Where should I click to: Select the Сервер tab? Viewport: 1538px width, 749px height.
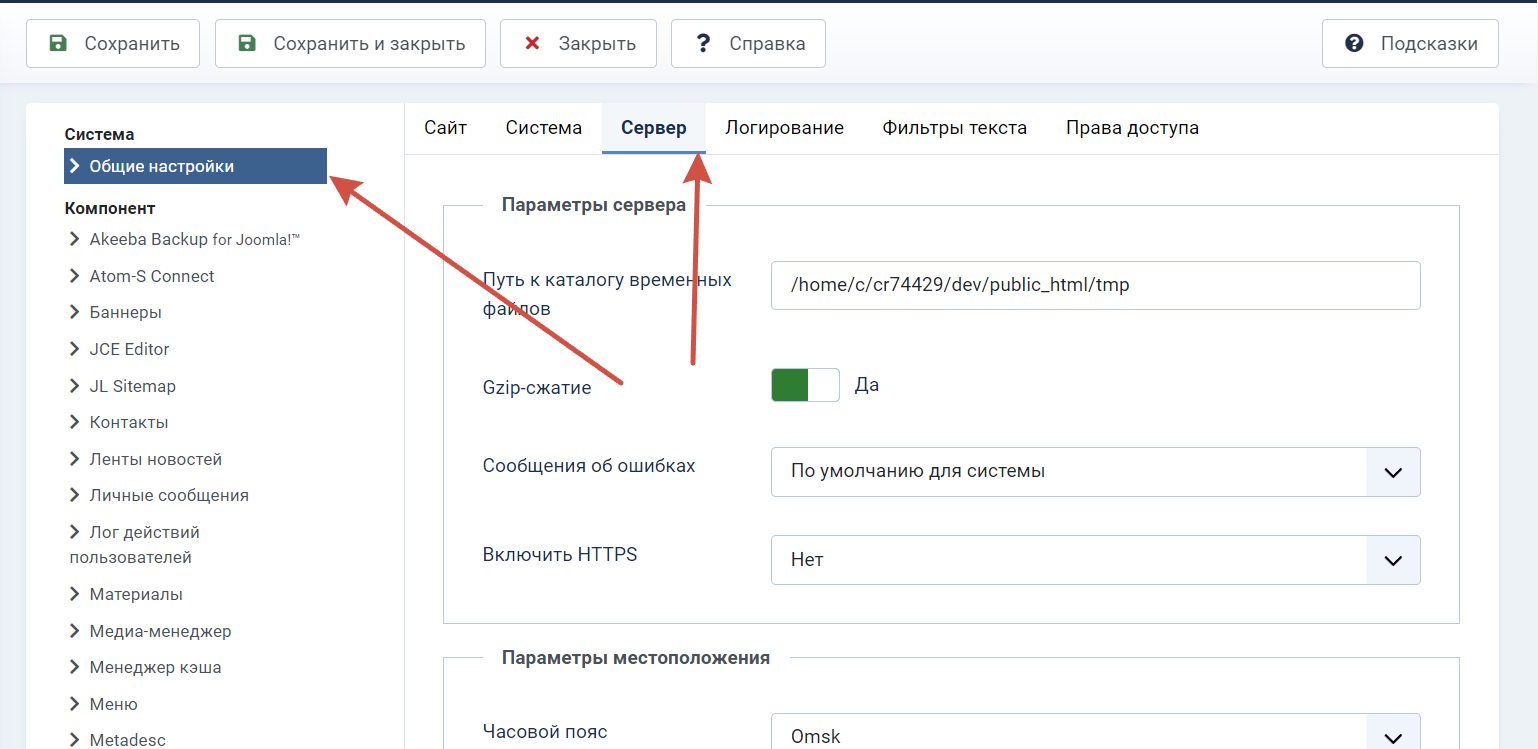pos(654,128)
